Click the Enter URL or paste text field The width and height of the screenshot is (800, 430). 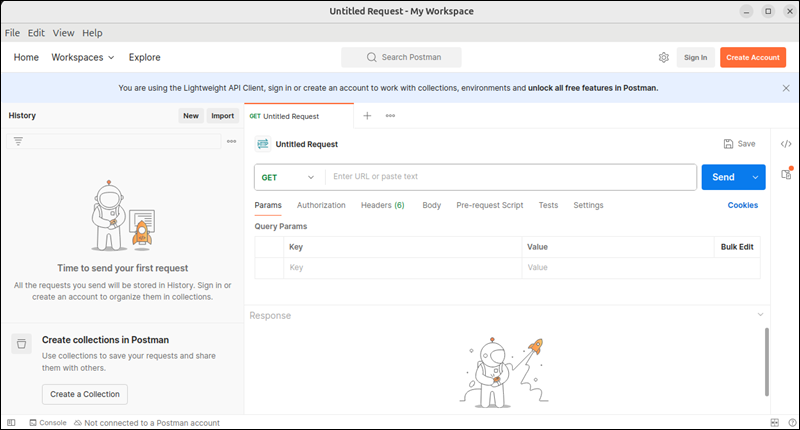tap(511, 177)
